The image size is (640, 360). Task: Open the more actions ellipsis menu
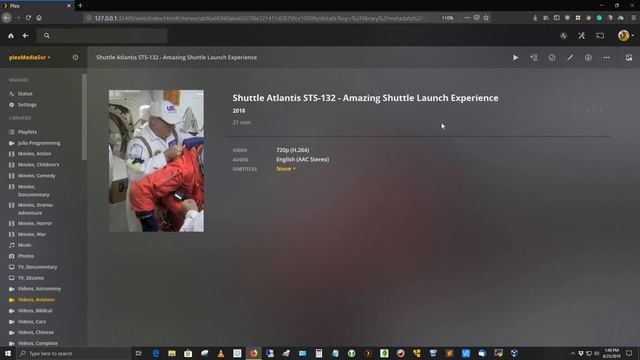point(607,58)
